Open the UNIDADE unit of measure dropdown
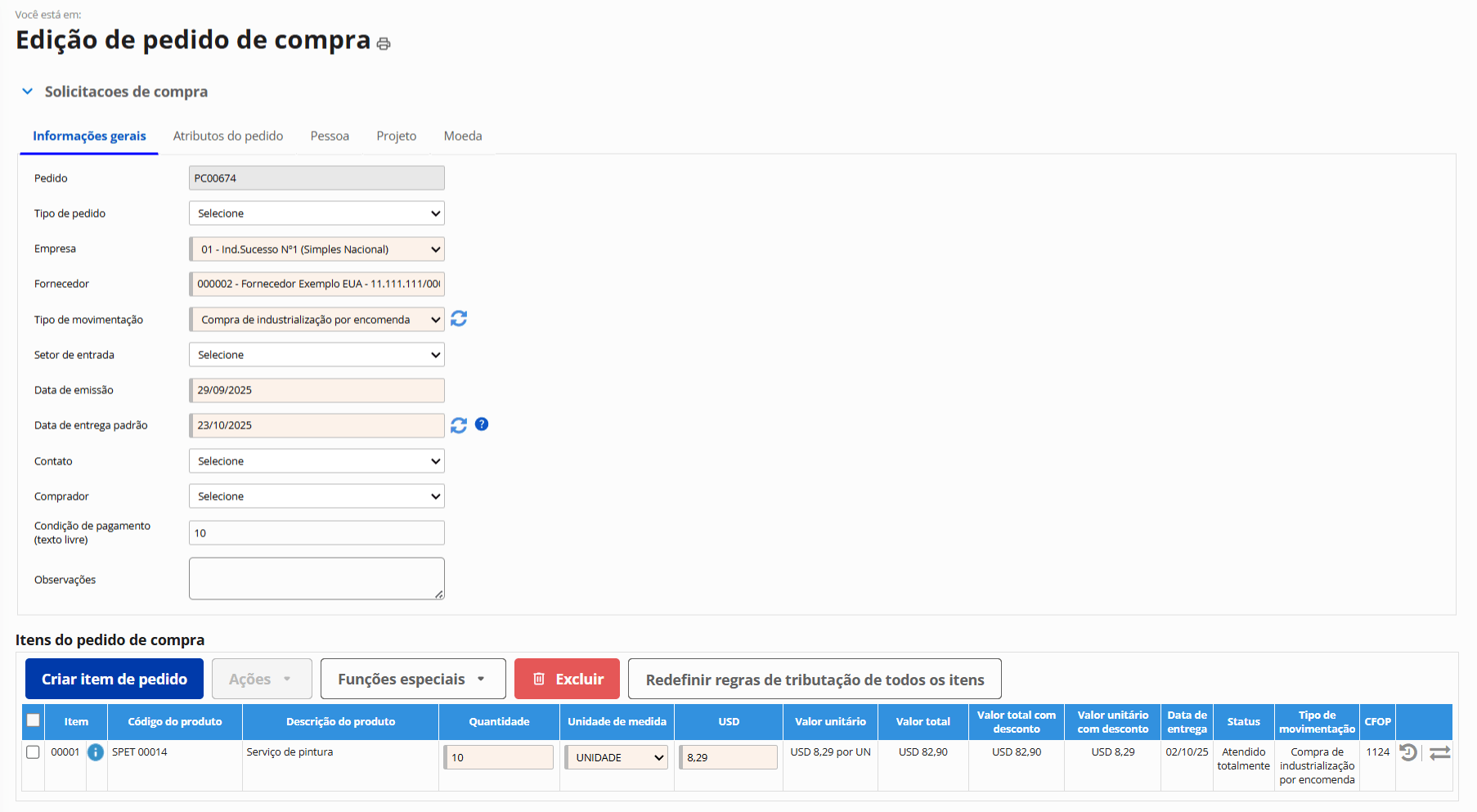The image size is (1477, 812). tap(617, 758)
